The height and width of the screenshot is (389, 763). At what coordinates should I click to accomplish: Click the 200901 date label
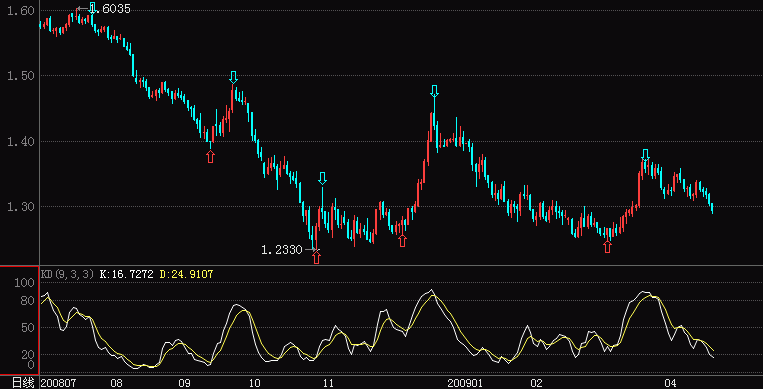[464, 383]
